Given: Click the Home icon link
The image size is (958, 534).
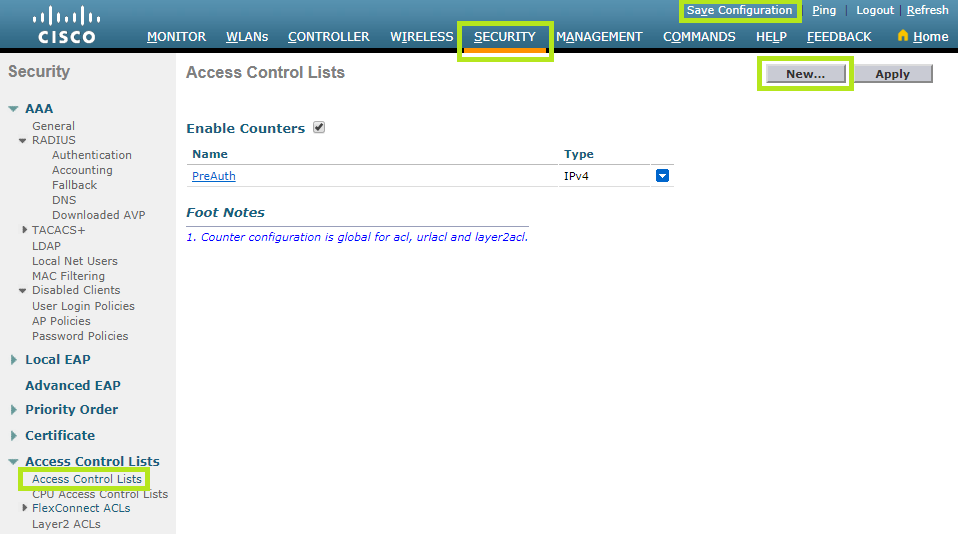Looking at the screenshot, I should click(x=922, y=36).
